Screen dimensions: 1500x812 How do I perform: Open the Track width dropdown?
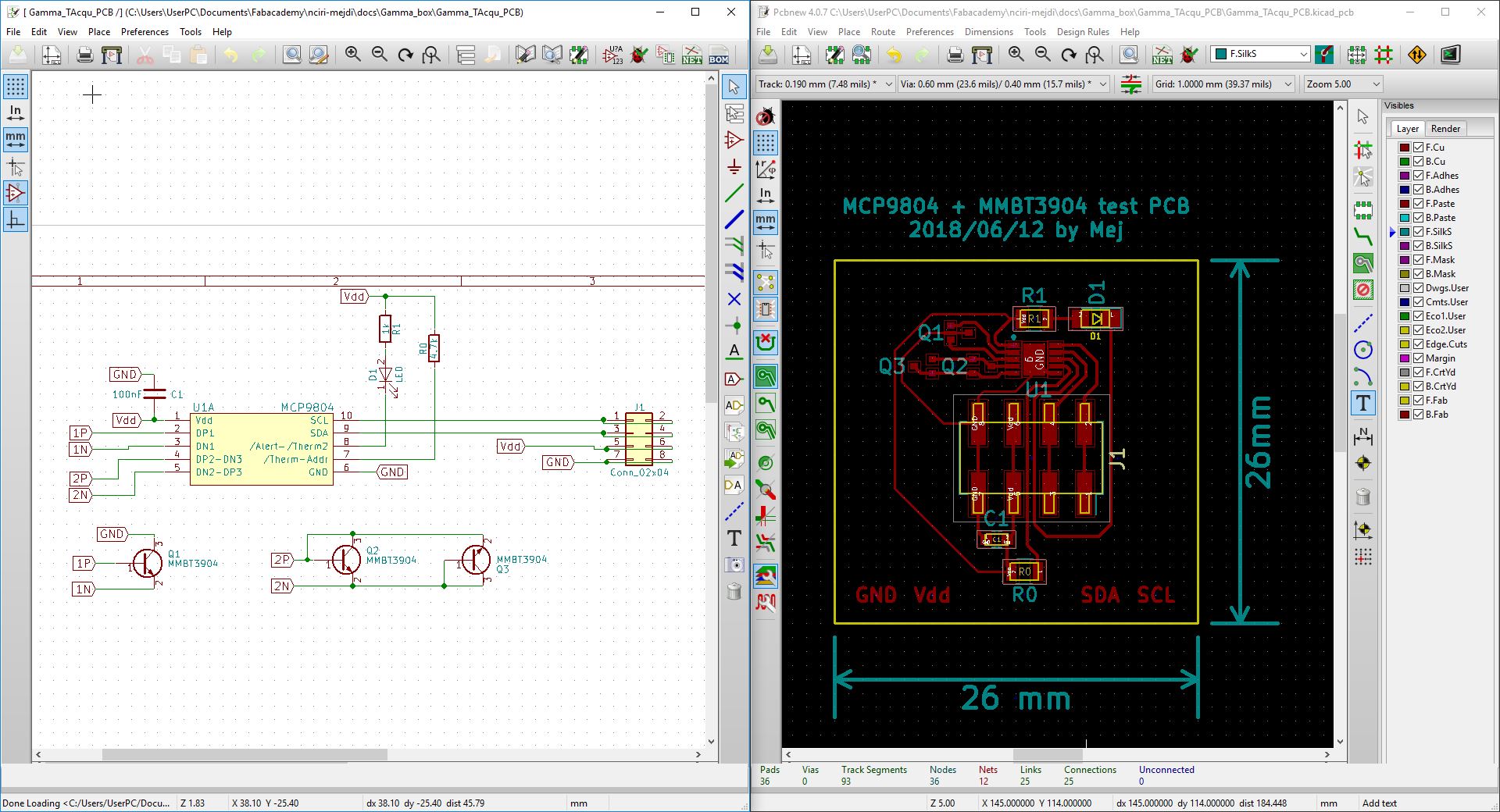825,84
